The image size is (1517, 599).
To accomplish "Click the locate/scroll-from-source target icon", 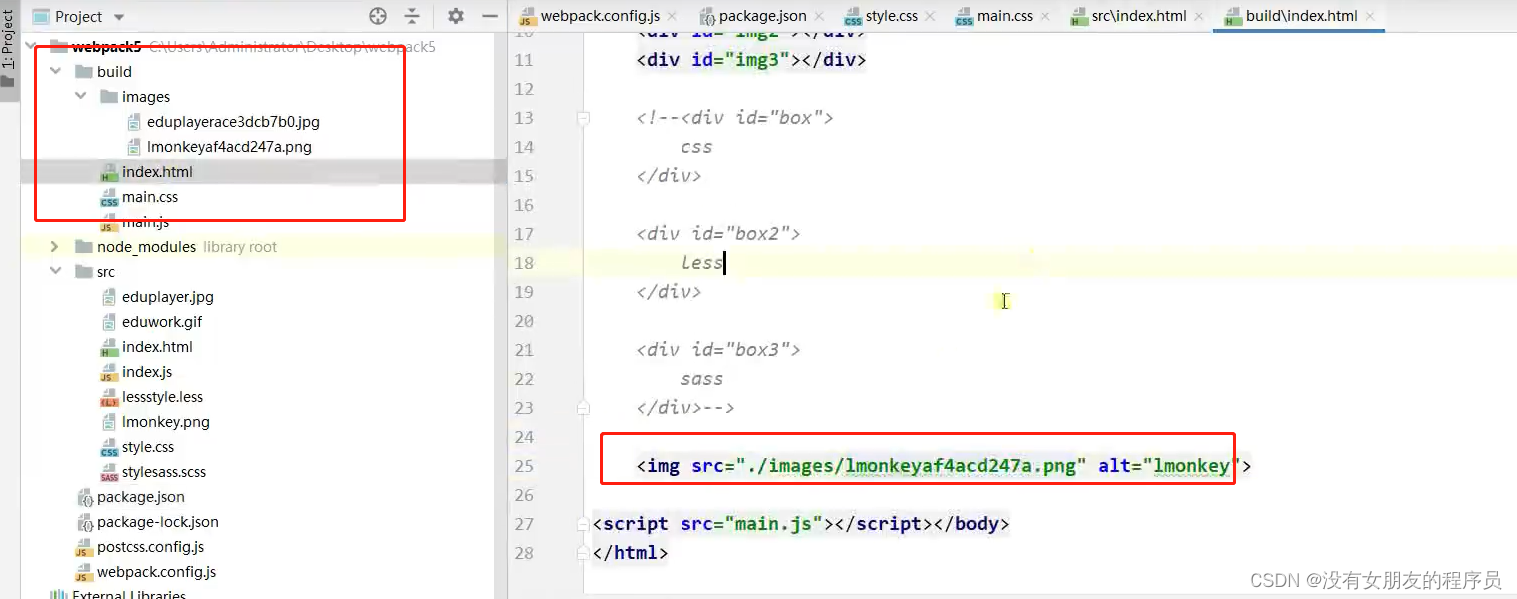I will (x=378, y=16).
